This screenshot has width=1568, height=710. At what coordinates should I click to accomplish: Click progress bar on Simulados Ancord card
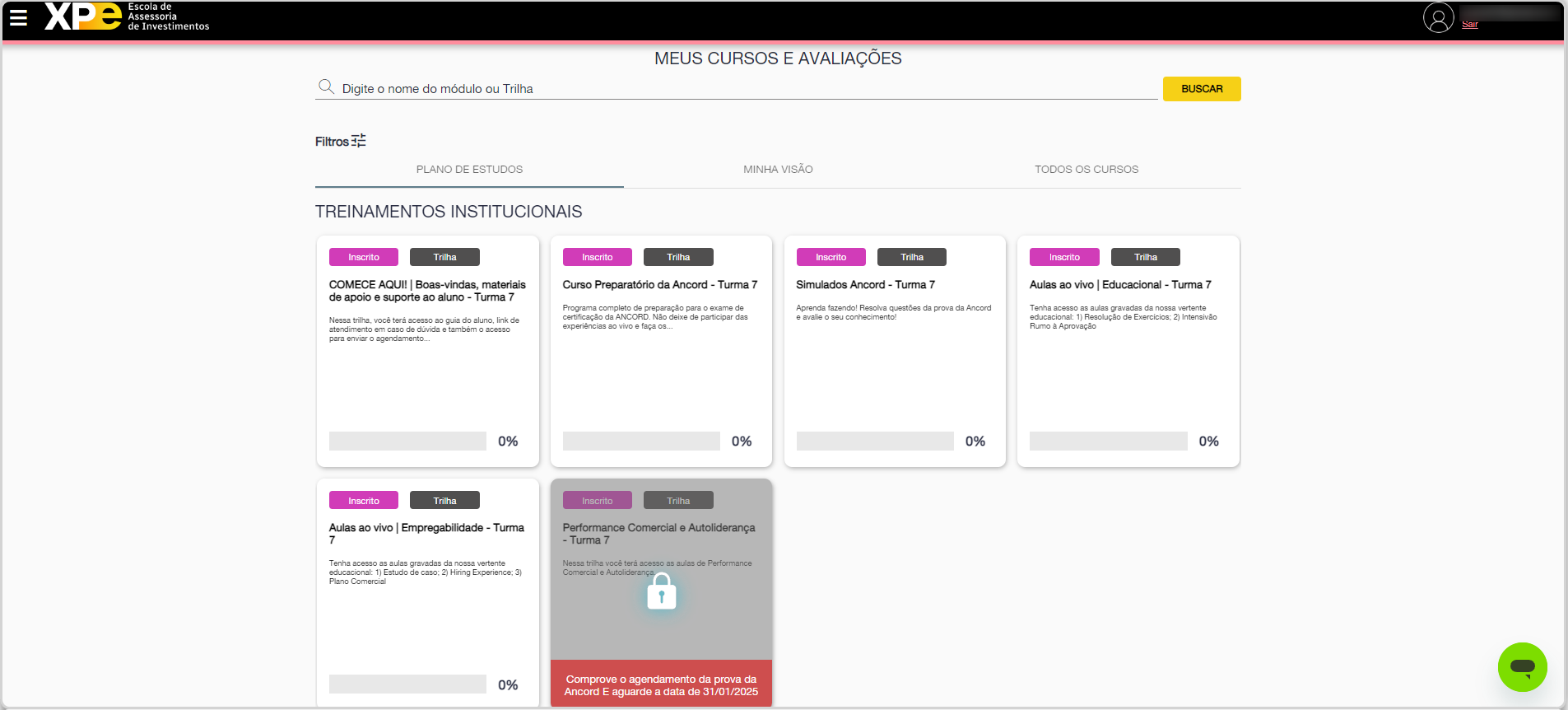(875, 441)
